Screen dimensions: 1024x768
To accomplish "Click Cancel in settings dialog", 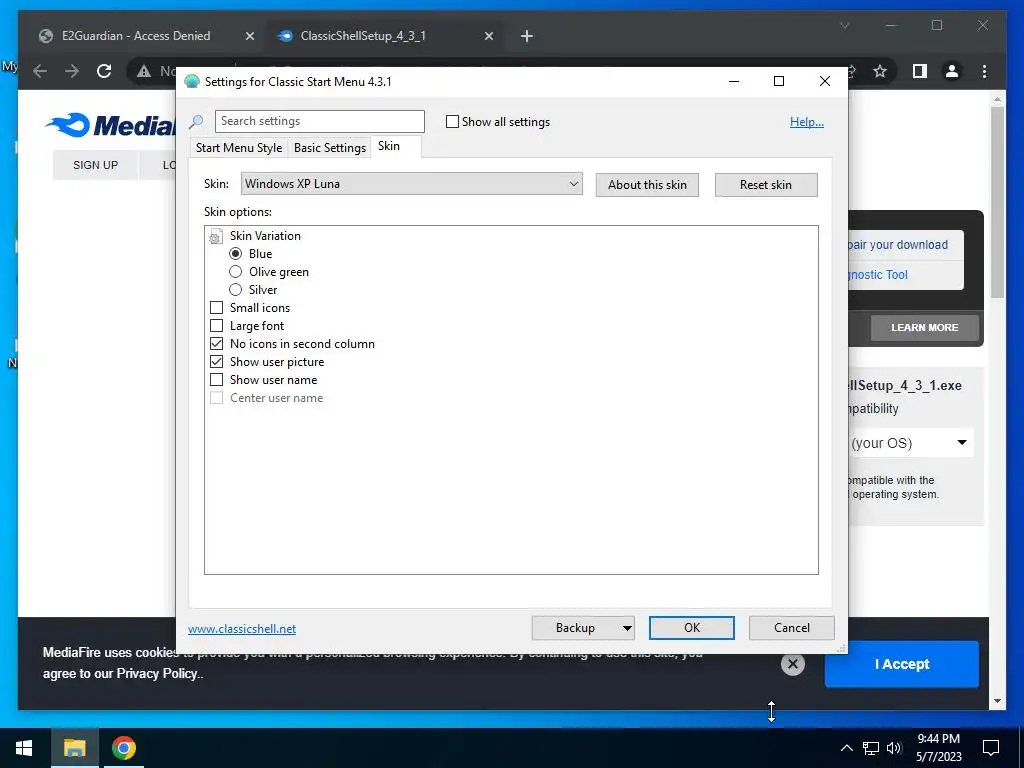I will (792, 628).
